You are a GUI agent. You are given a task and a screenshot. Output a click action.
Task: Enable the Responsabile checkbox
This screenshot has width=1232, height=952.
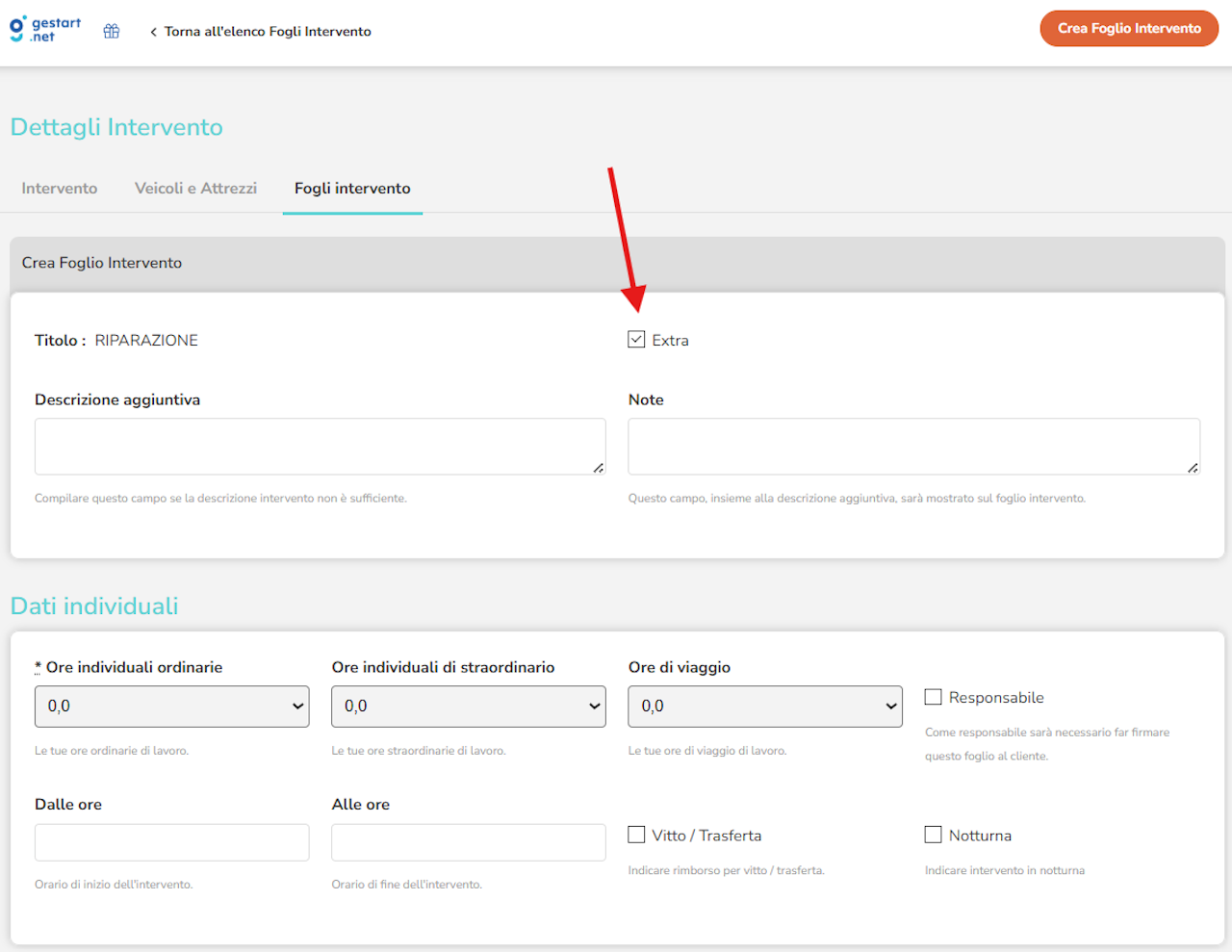[933, 697]
